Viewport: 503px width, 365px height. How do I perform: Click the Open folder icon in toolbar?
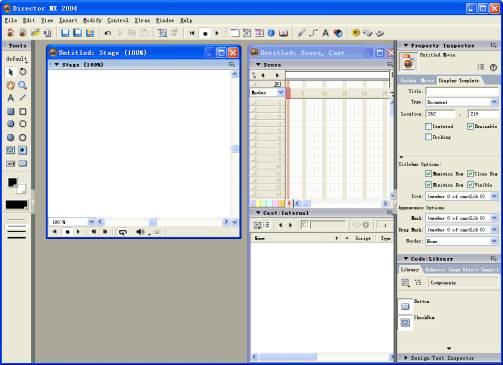[35, 33]
